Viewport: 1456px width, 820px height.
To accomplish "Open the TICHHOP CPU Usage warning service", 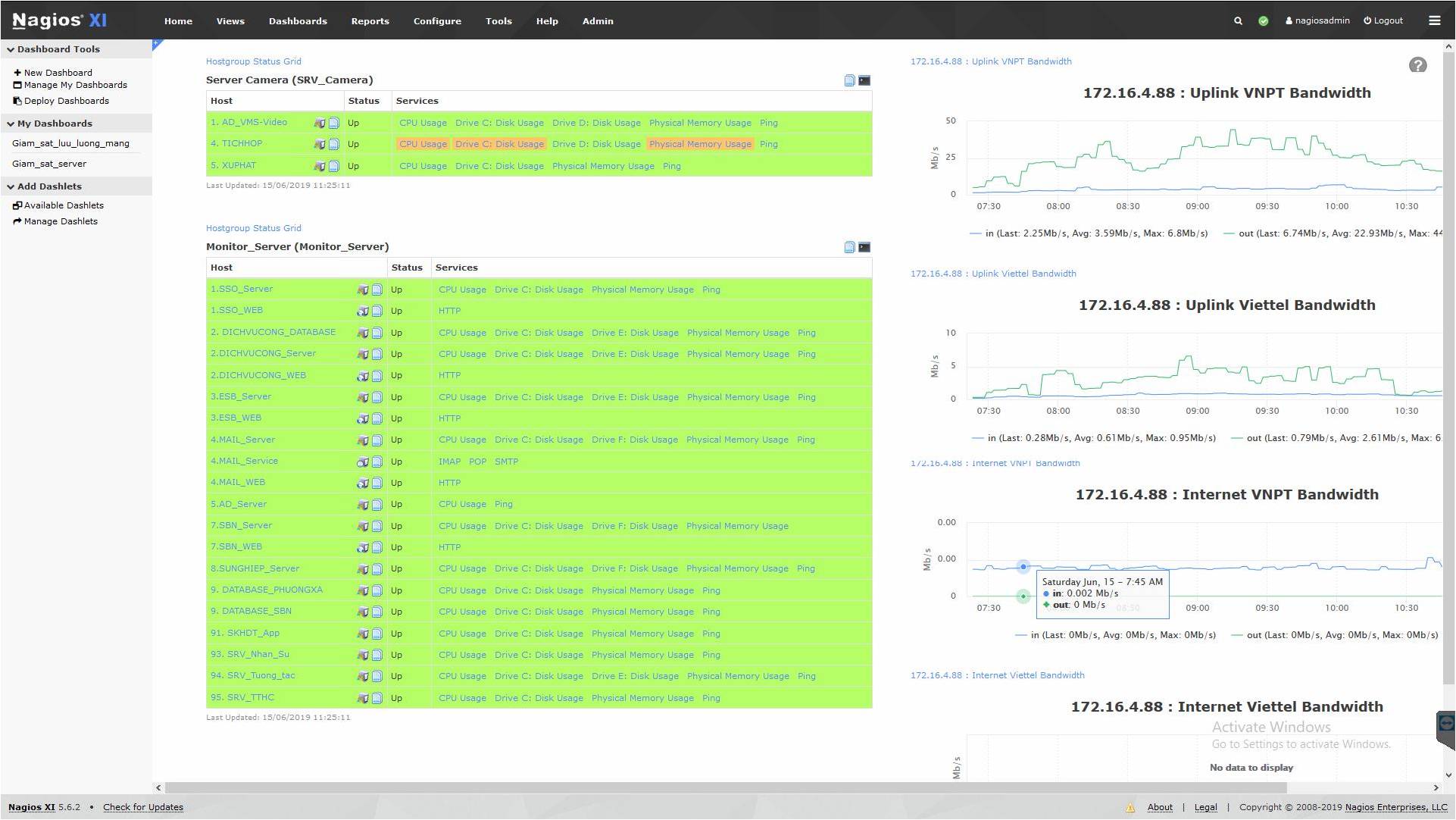I will 423,144.
